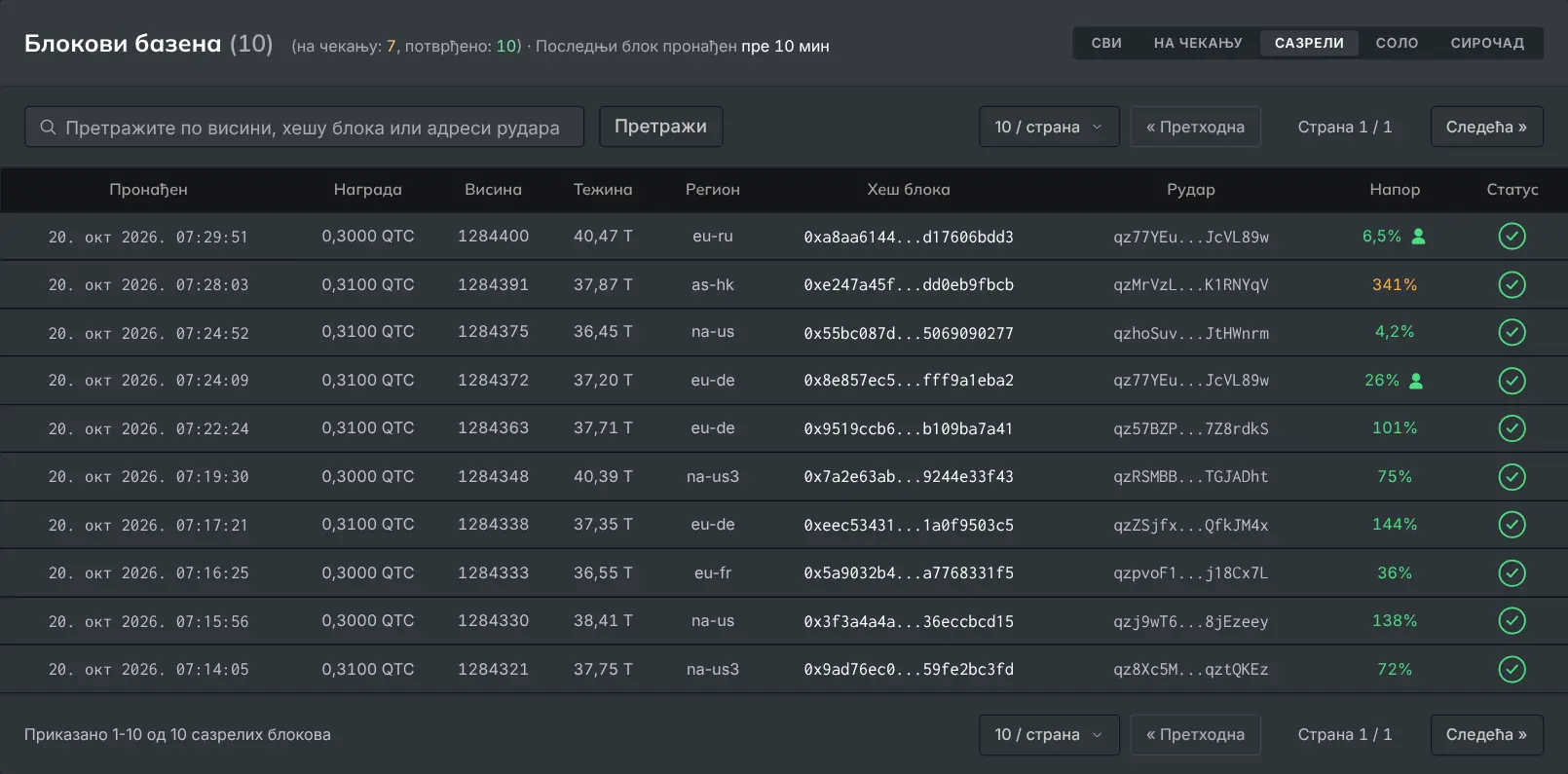Open miner address qzhoSuv...JtHWnrm
The height and width of the screenshot is (774, 1568).
[1191, 333]
